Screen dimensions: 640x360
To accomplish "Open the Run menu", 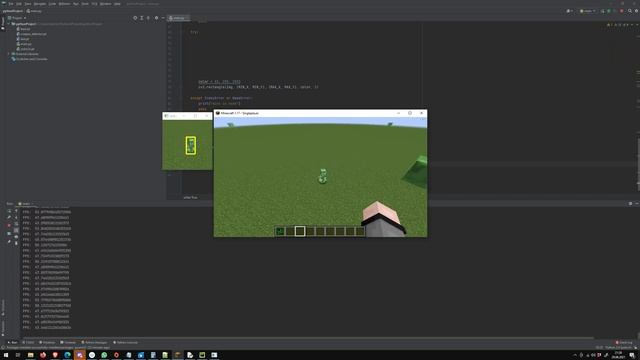I will pos(76,4).
